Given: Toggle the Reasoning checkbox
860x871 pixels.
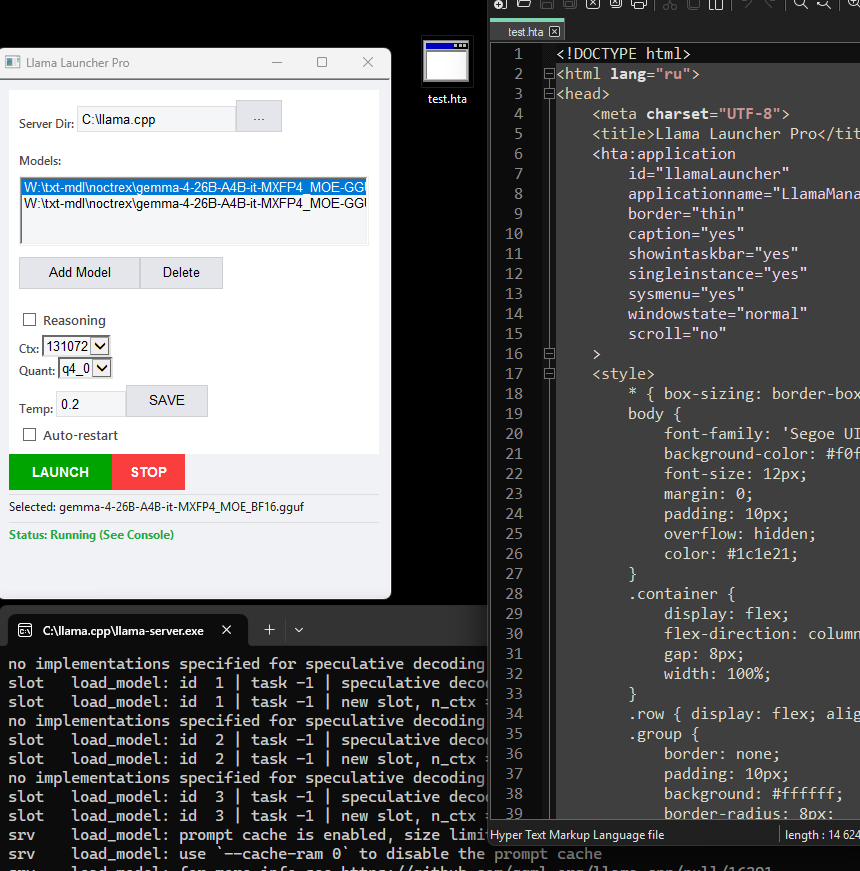Looking at the screenshot, I should (x=29, y=320).
